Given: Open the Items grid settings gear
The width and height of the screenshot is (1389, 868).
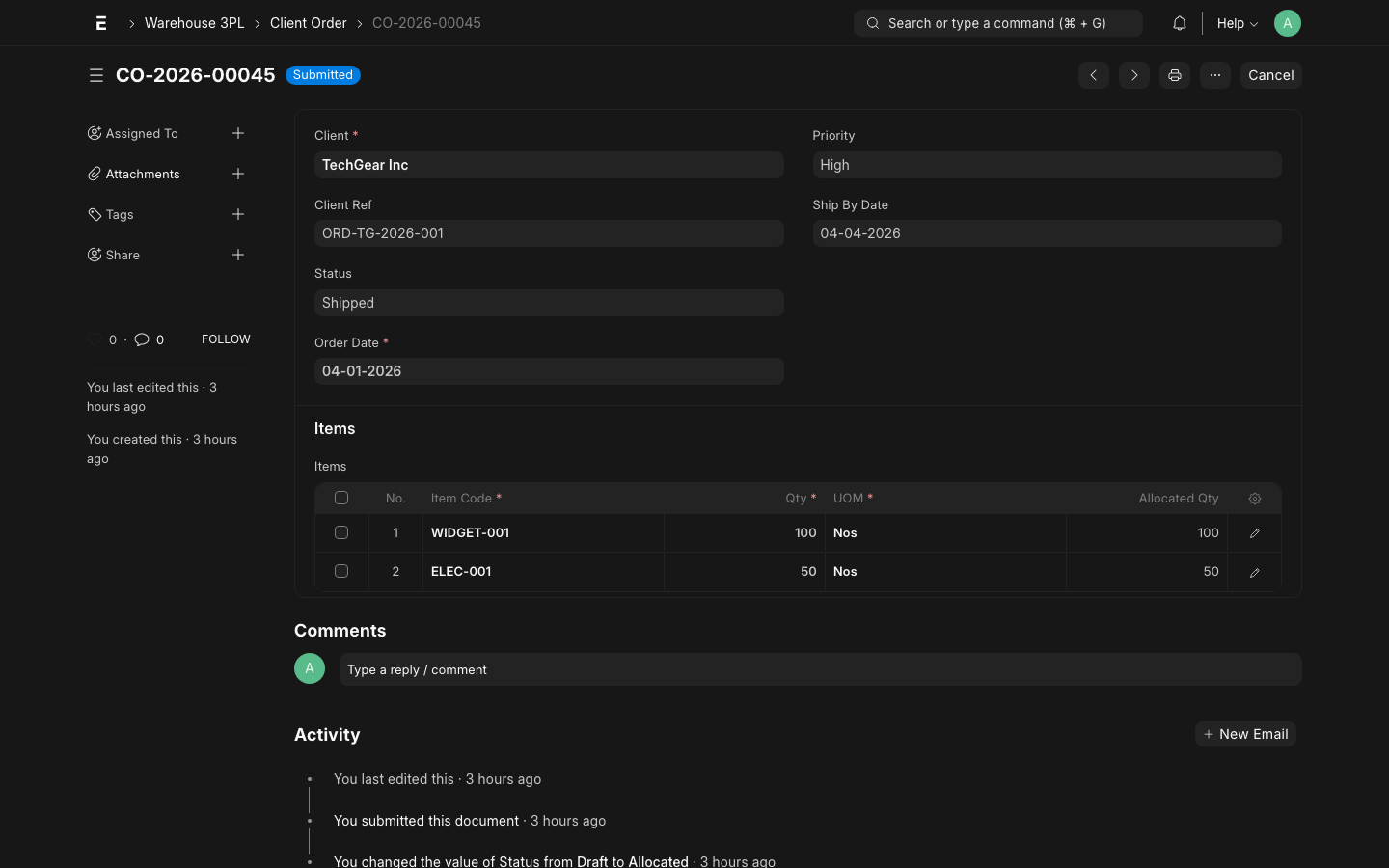Looking at the screenshot, I should 1255,498.
